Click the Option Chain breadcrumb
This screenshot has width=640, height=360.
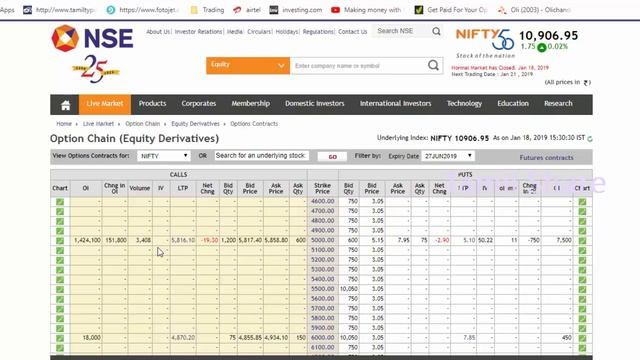142,124
